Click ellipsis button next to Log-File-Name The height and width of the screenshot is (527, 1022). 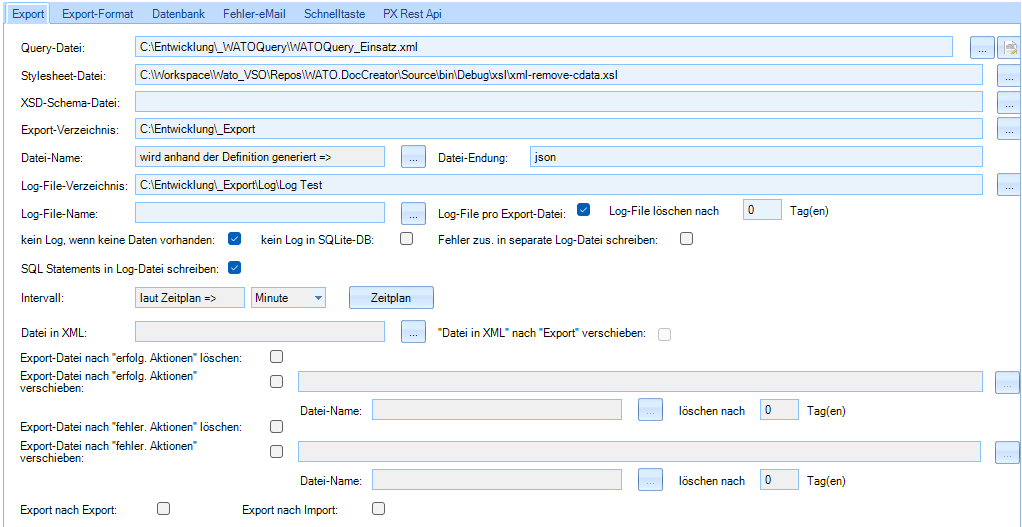[x=413, y=212]
